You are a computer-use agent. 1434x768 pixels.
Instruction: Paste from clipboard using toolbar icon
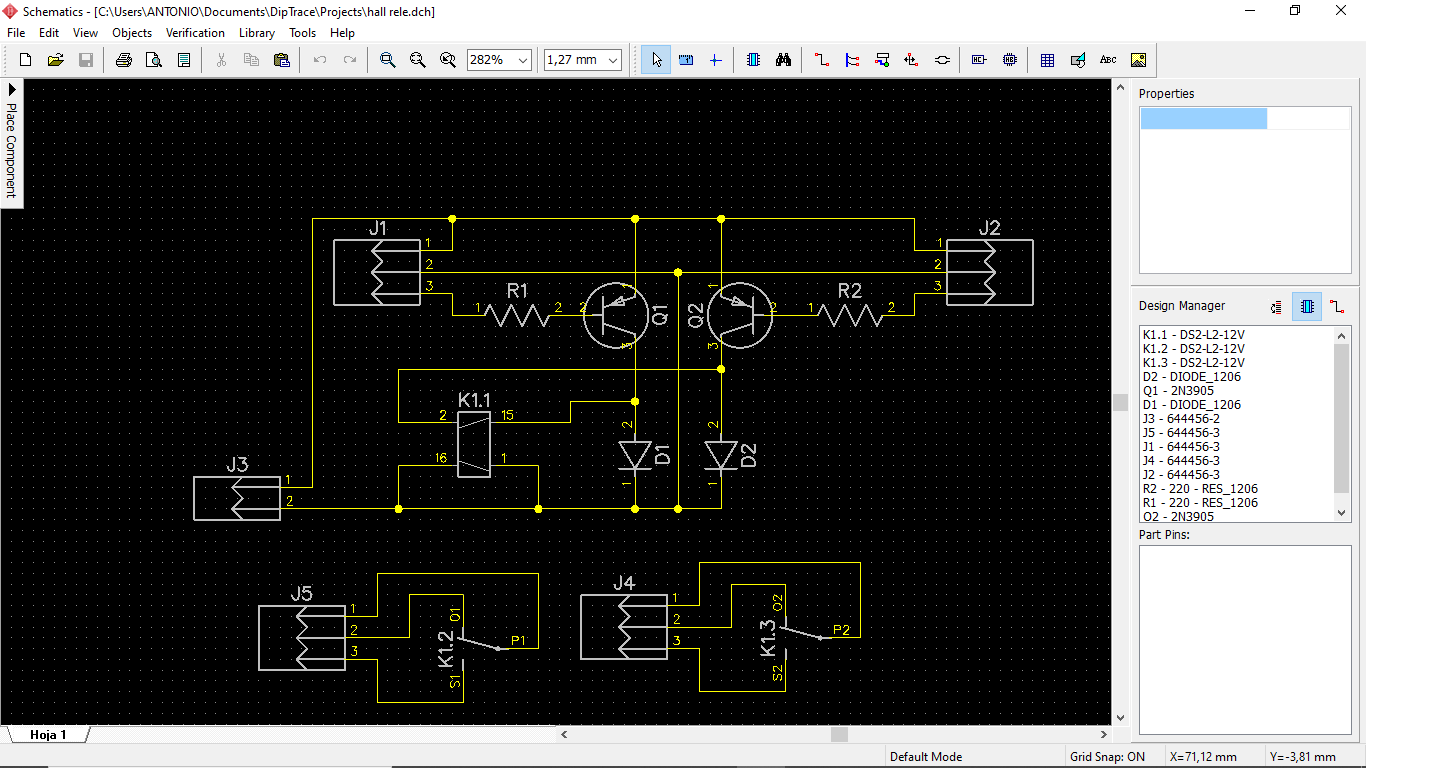click(282, 60)
